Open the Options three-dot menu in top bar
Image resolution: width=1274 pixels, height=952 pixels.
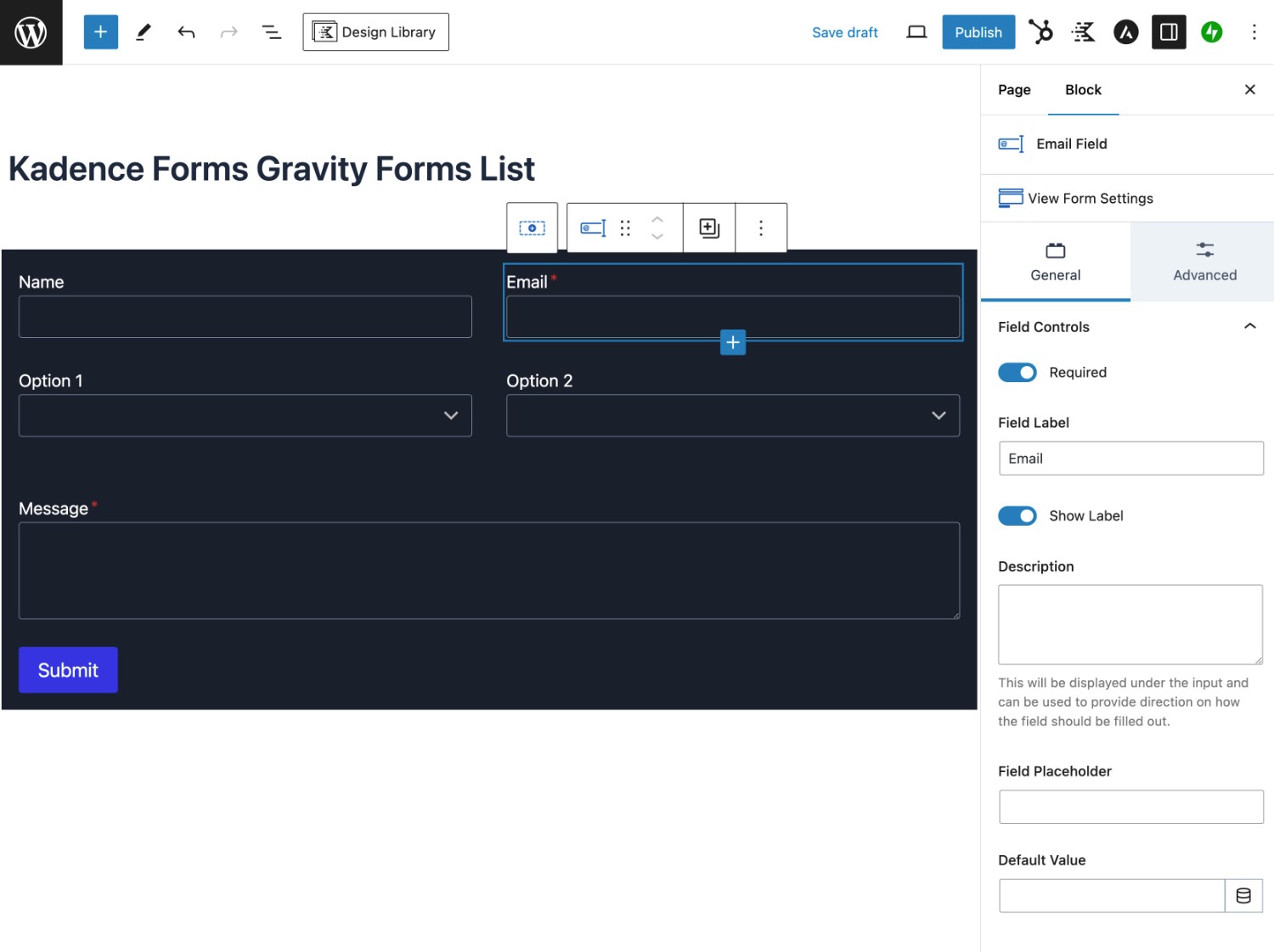pos(1254,32)
